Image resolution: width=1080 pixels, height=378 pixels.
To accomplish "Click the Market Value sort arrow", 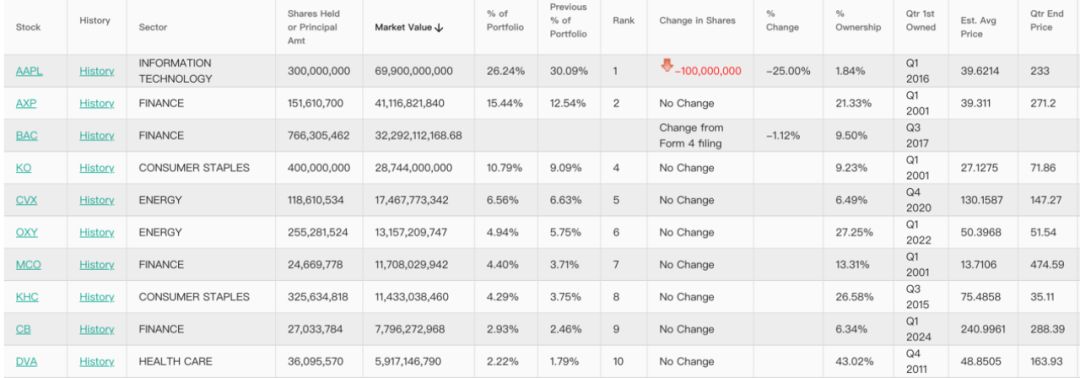I will click(x=439, y=28).
